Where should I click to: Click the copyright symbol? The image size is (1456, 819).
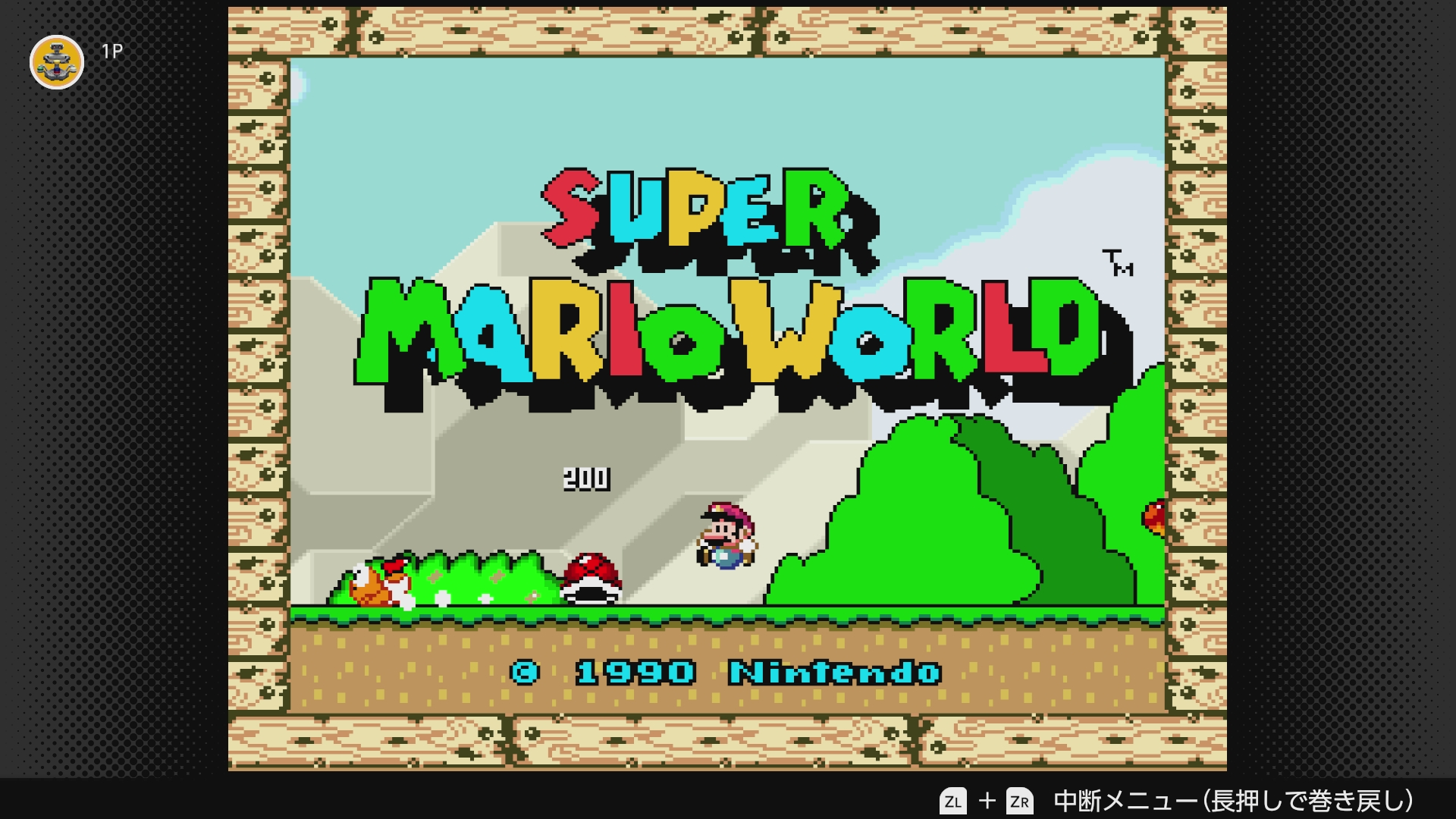click(525, 672)
